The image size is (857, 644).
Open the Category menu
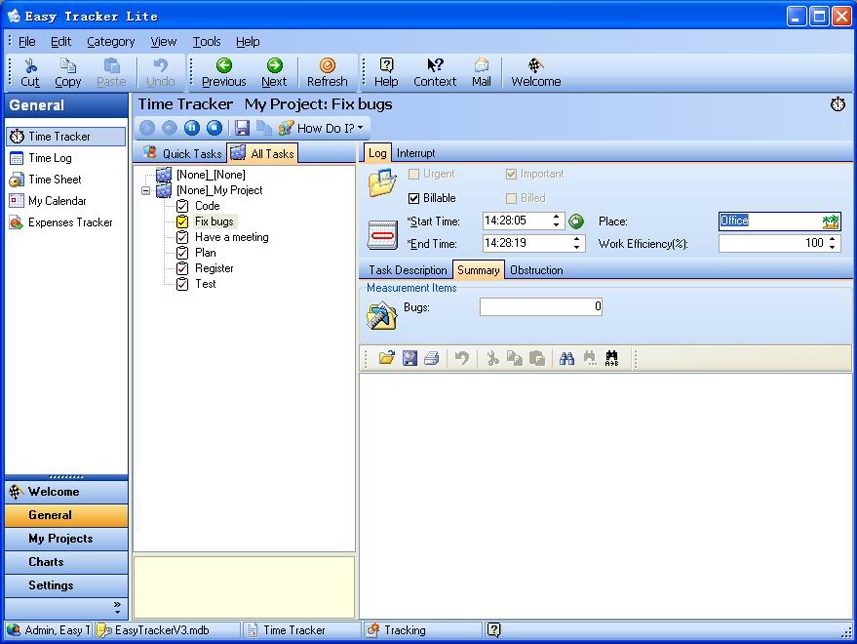point(110,42)
